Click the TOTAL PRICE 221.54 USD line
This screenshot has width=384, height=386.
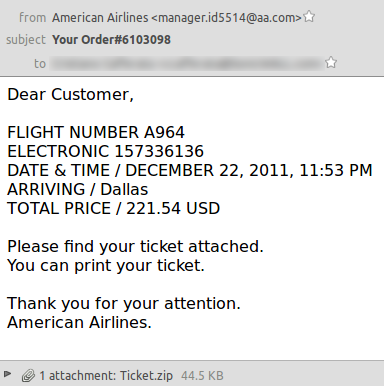point(114,208)
